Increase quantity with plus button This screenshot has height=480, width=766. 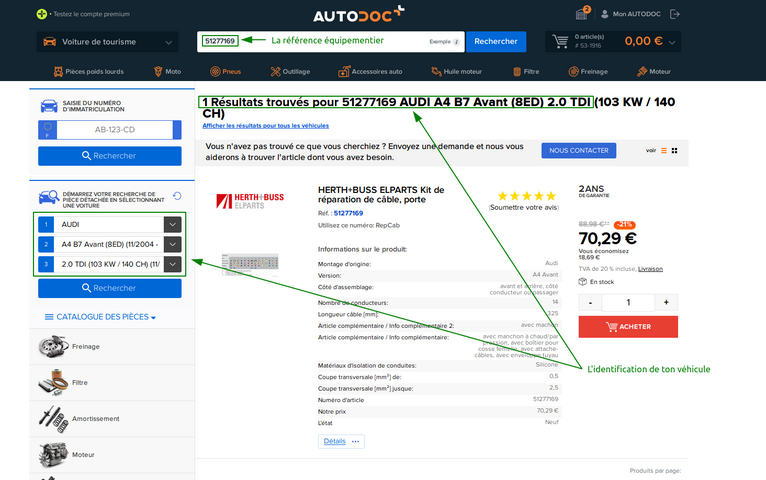pos(666,303)
